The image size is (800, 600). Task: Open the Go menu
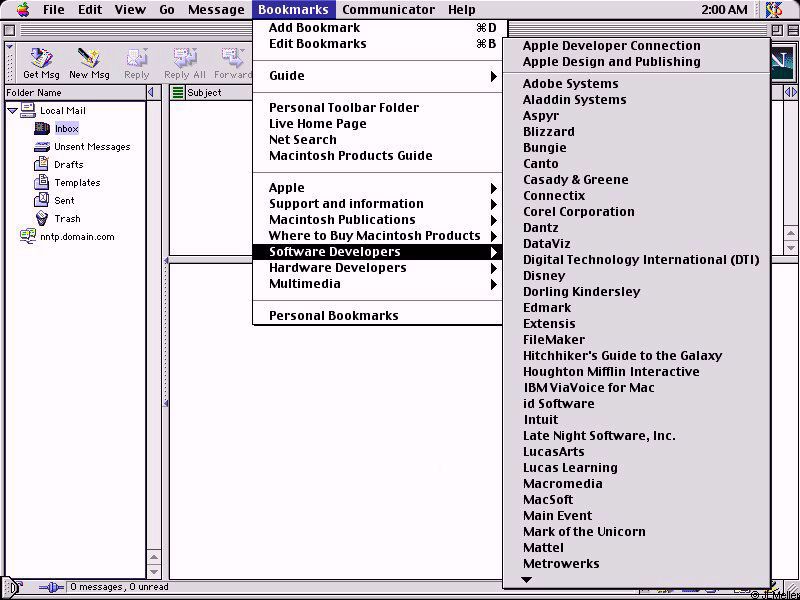167,9
